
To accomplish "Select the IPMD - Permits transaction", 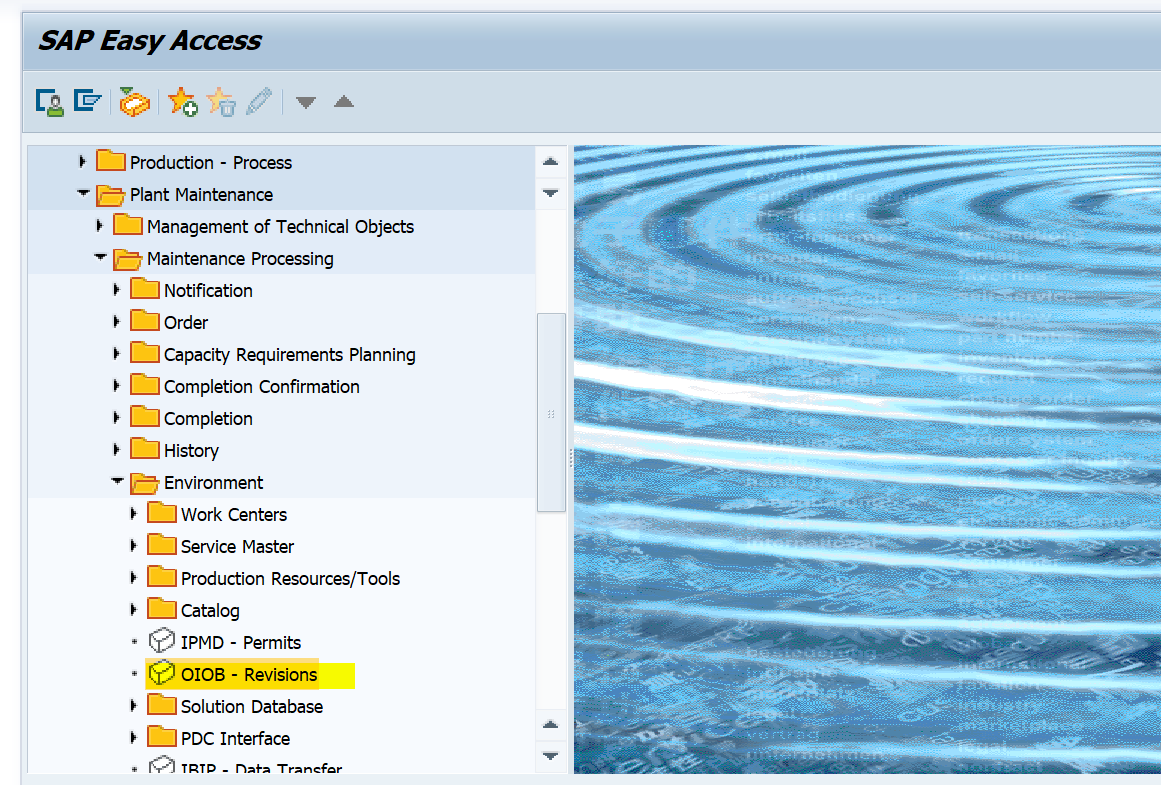I will click(241, 643).
